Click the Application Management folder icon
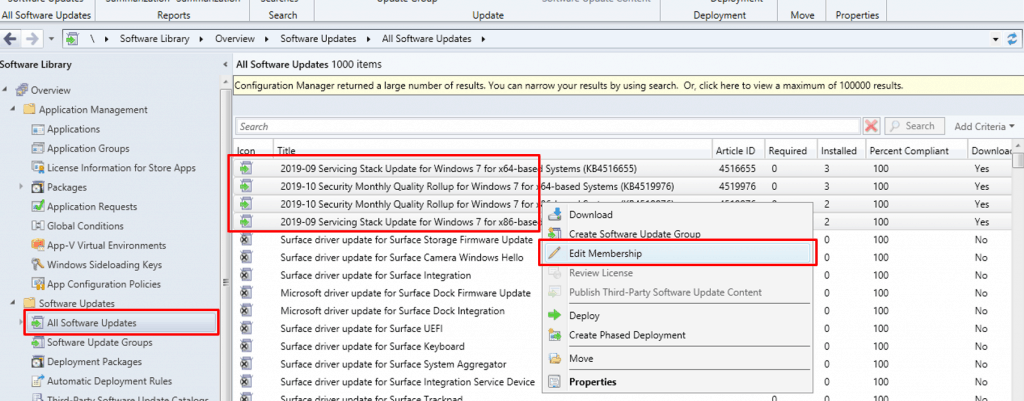1024x401 pixels. point(29,109)
